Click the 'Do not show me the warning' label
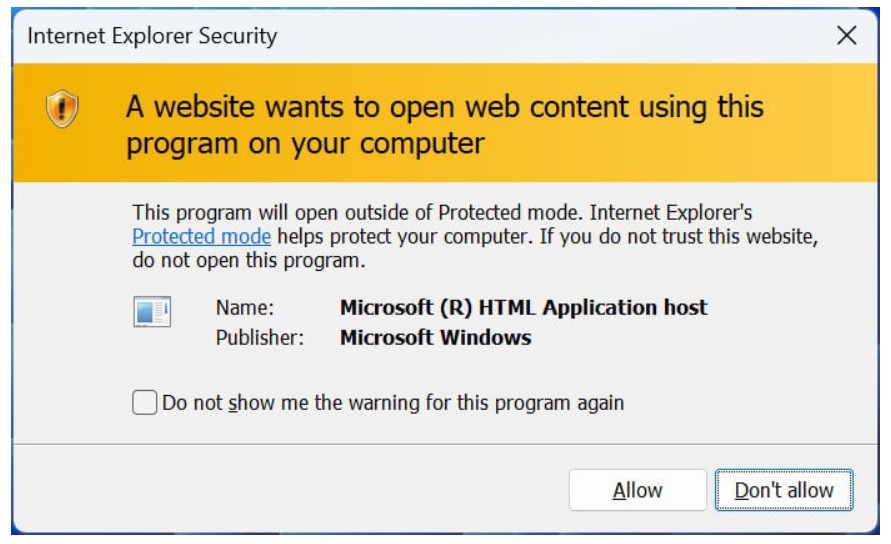The image size is (891, 544). pos(393,403)
